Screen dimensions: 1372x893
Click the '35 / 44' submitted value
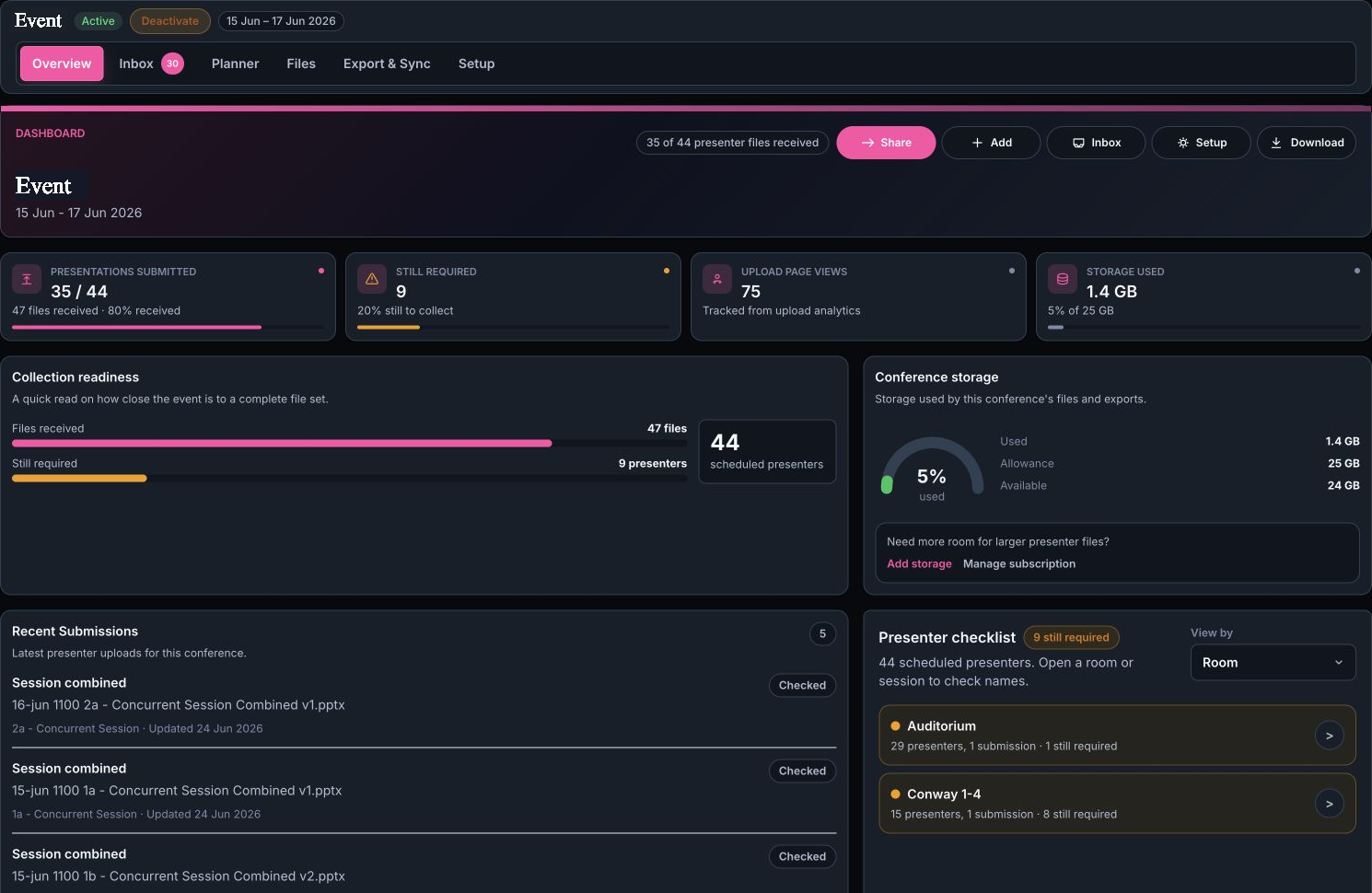pos(79,291)
